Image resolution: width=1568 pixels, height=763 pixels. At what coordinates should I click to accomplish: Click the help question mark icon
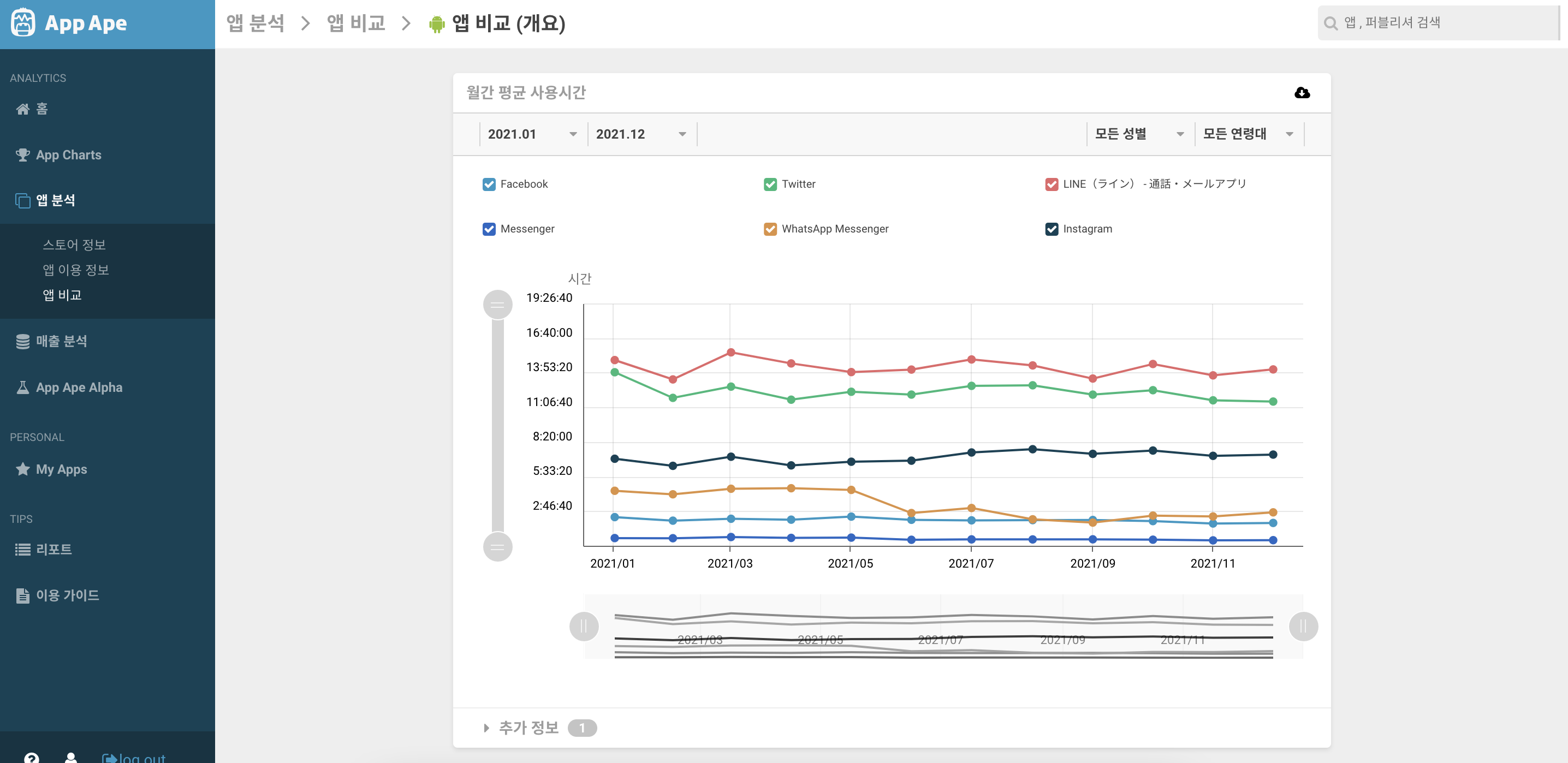[x=32, y=757]
